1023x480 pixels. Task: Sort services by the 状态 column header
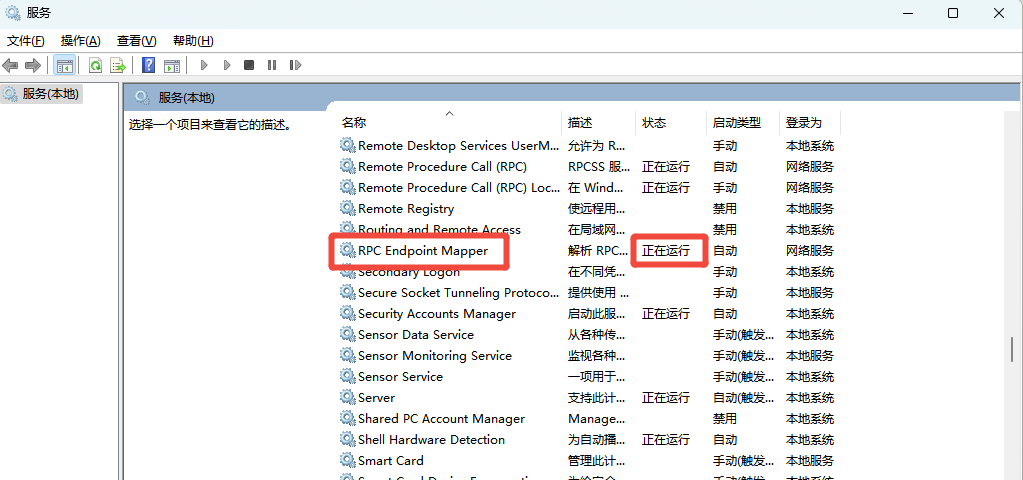[654, 123]
